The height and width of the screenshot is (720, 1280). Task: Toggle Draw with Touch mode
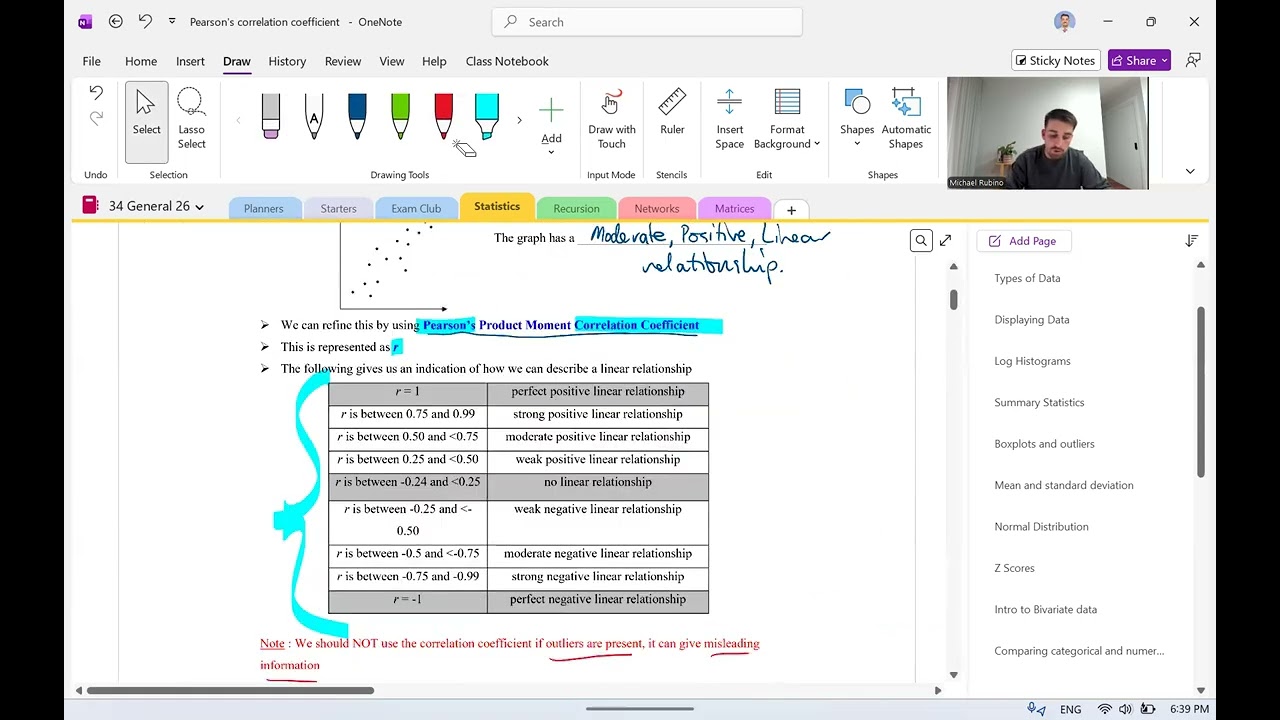click(x=611, y=120)
